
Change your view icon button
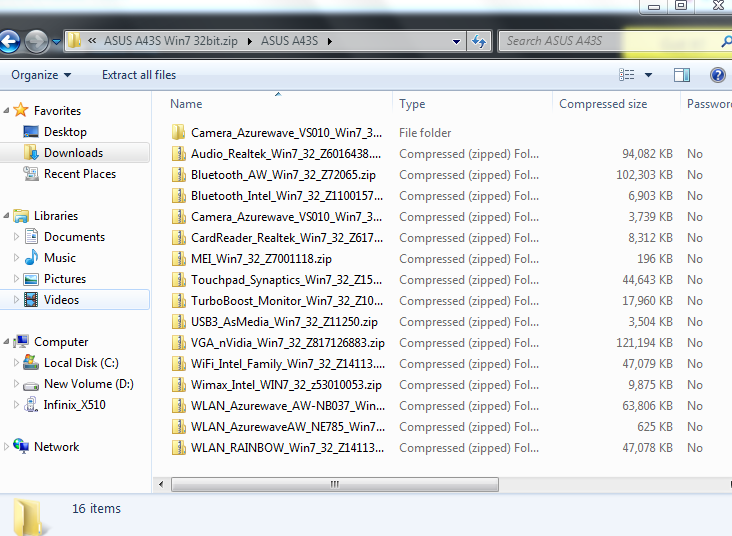click(626, 75)
